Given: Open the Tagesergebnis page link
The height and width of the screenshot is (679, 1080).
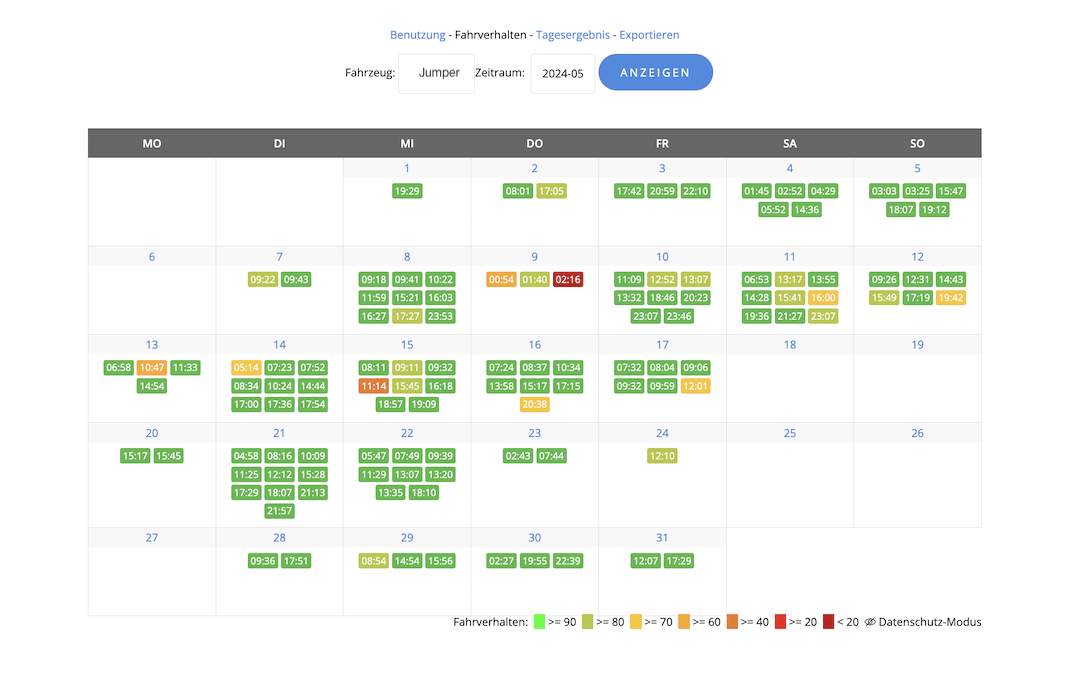Looking at the screenshot, I should pos(574,35).
